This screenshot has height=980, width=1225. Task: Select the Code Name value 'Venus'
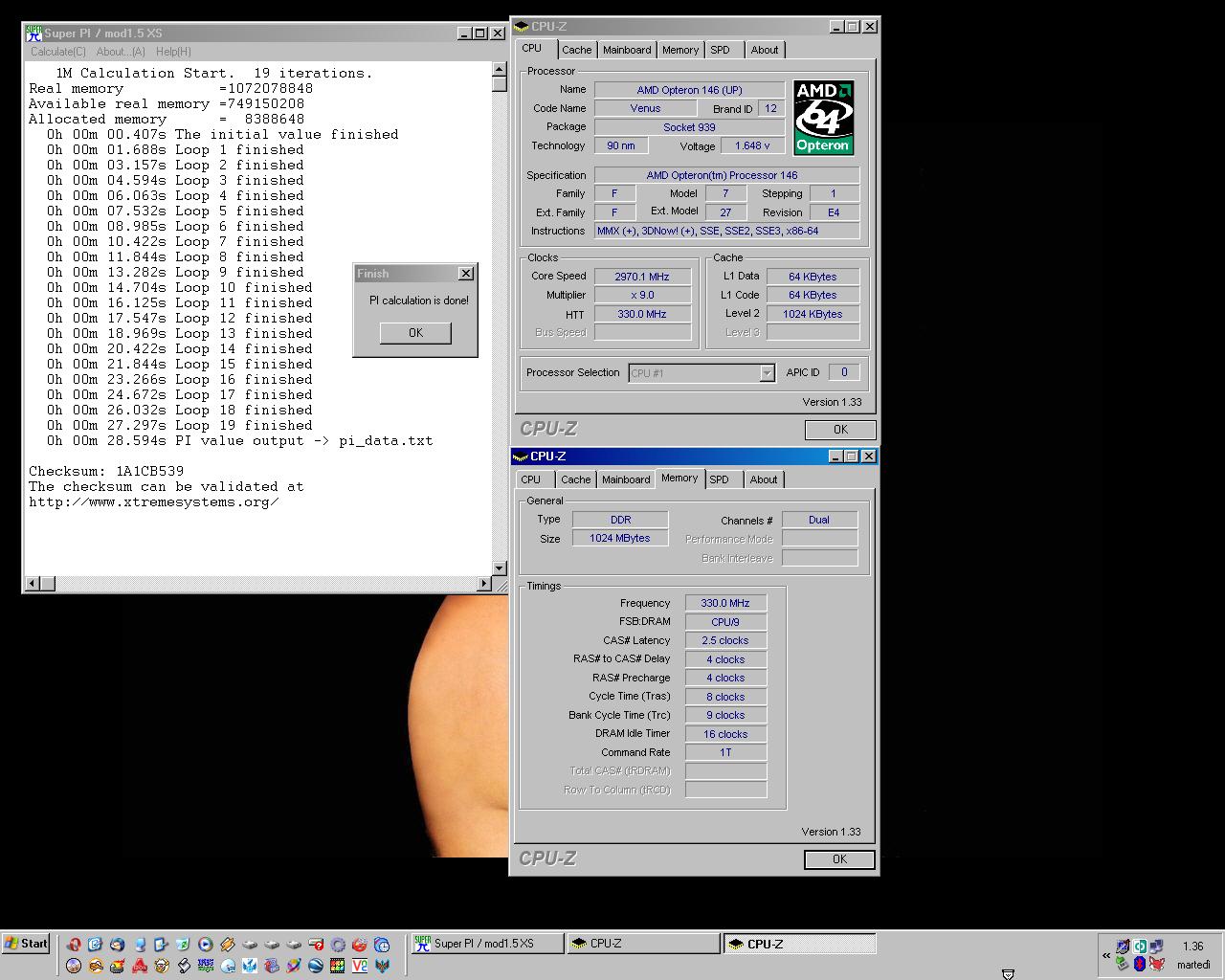pos(645,108)
